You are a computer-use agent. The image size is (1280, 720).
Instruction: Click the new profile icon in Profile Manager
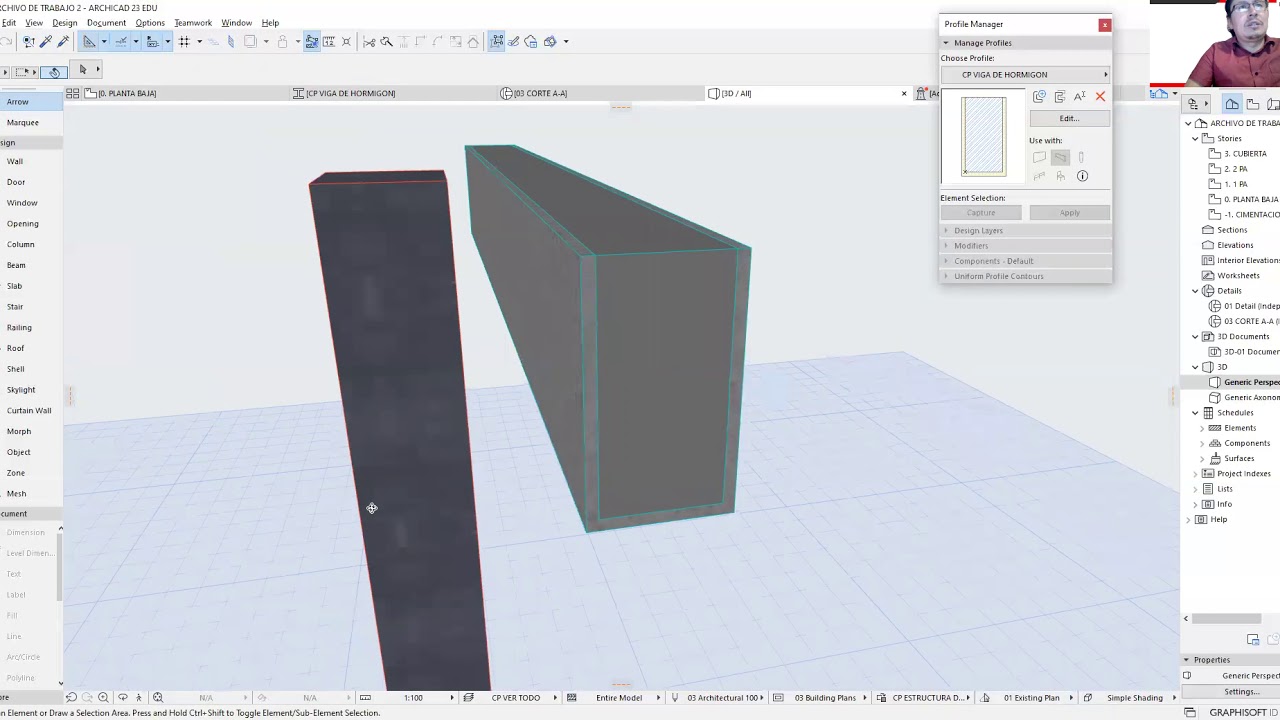tap(1039, 96)
